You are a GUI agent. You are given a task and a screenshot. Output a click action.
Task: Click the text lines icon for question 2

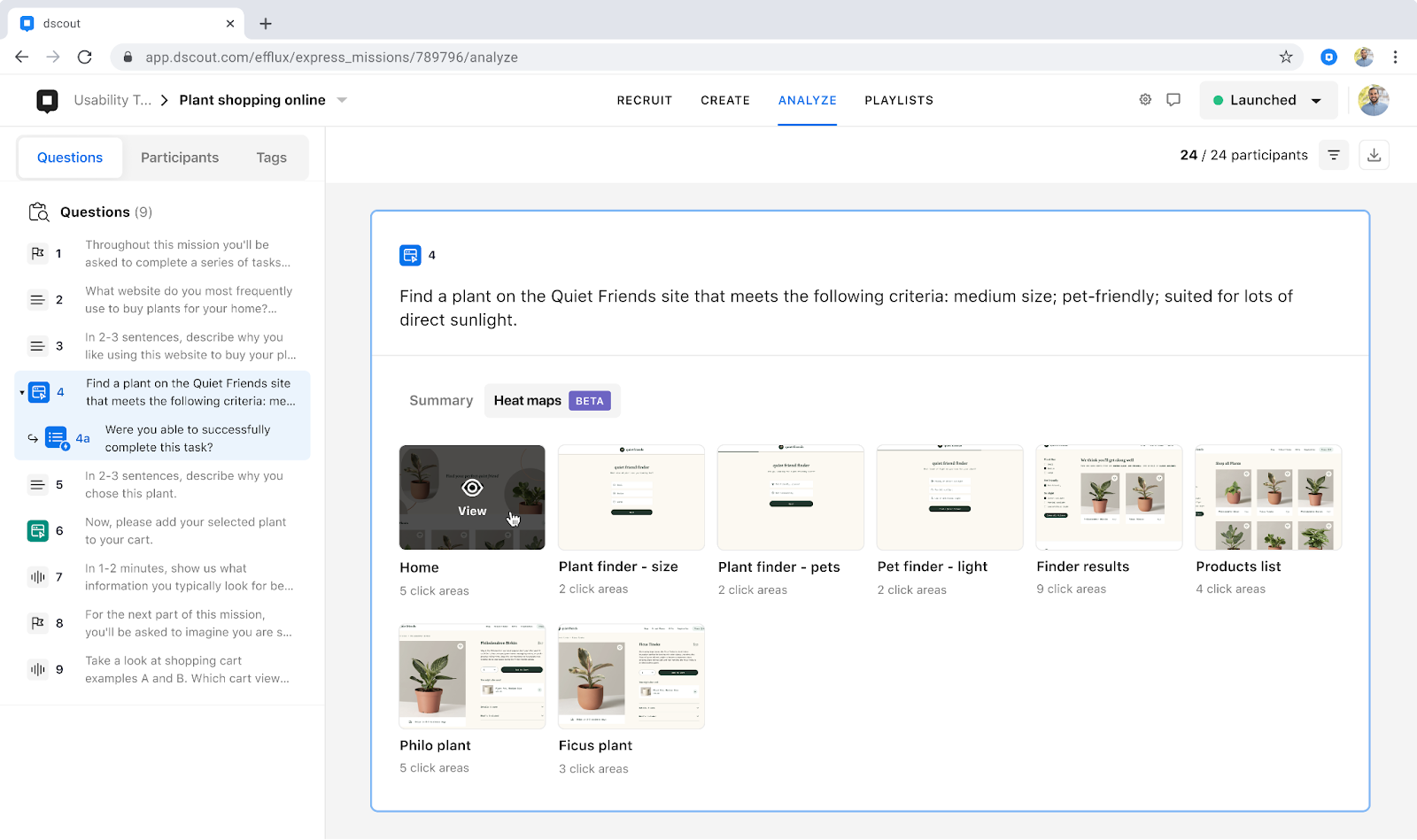point(37,300)
